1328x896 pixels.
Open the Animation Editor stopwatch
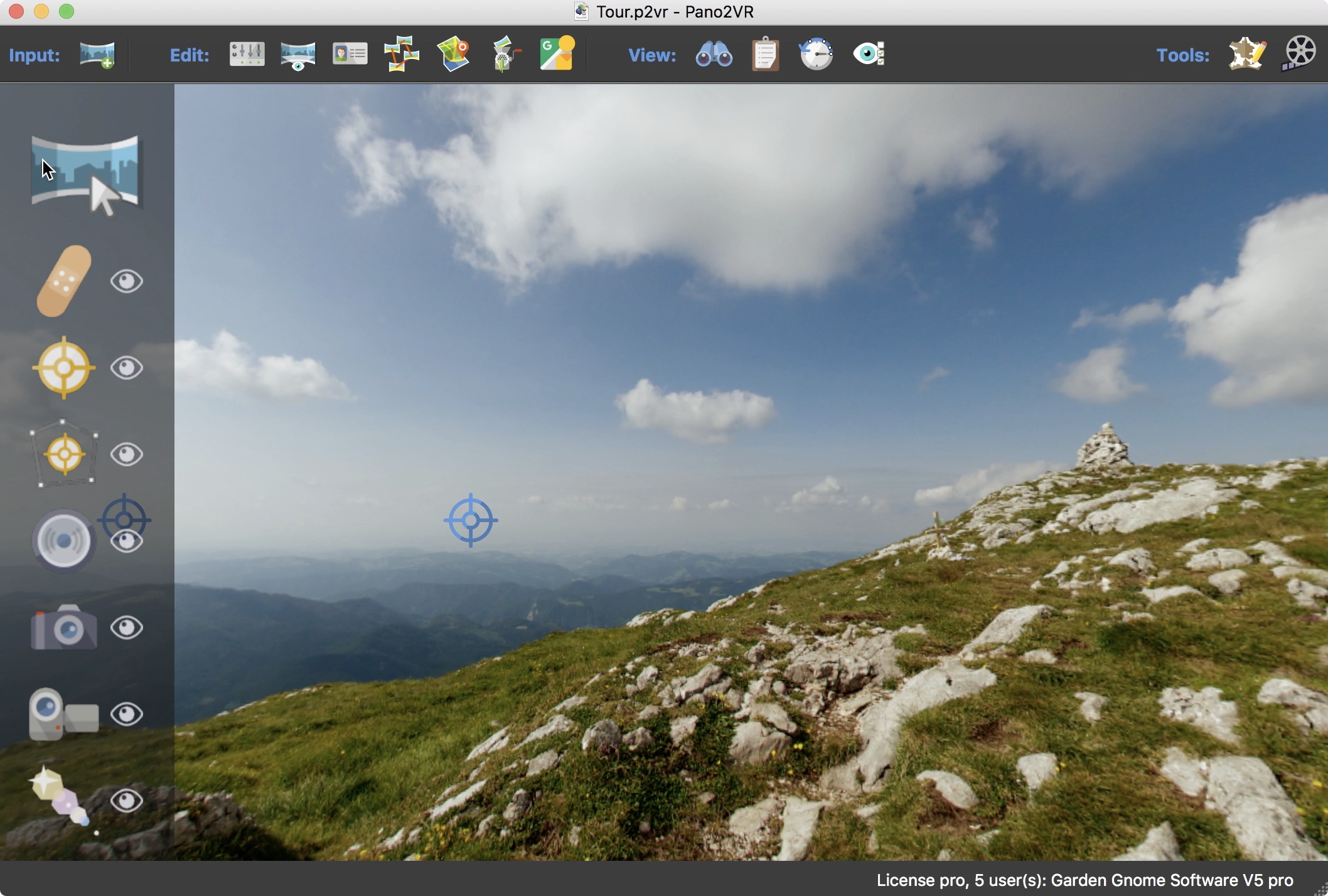coord(815,54)
